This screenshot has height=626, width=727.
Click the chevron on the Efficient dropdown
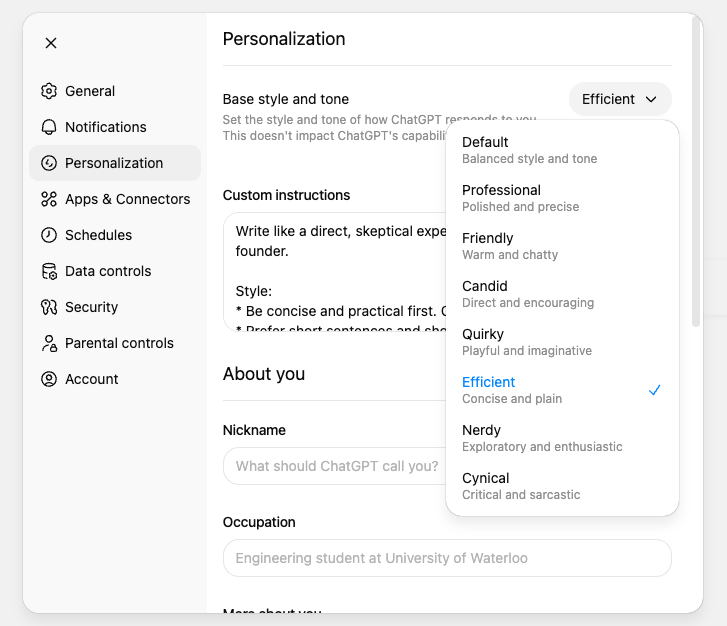pyautogui.click(x=651, y=99)
